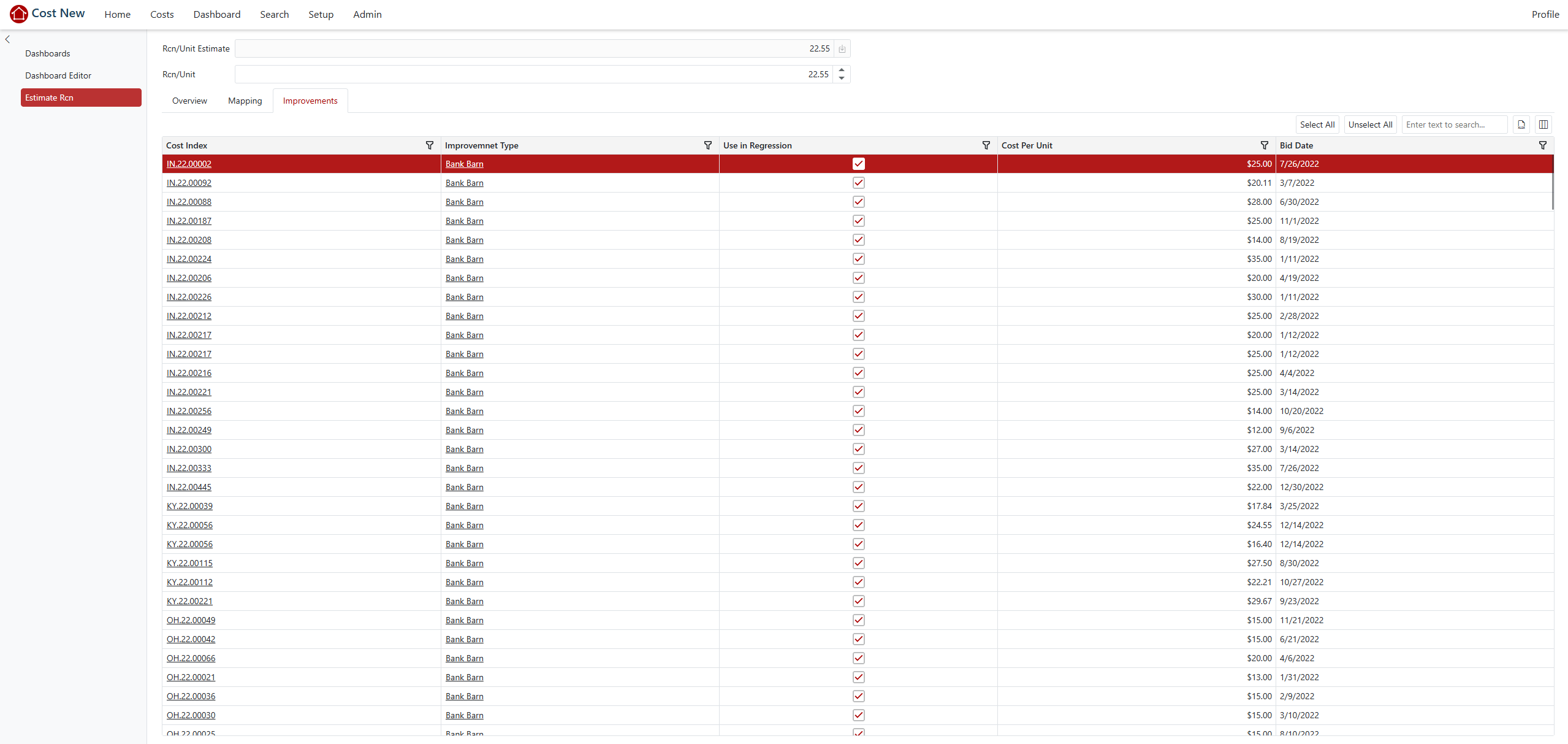
Task: Uncheck regression for row IN.22.00092
Action: 858,183
